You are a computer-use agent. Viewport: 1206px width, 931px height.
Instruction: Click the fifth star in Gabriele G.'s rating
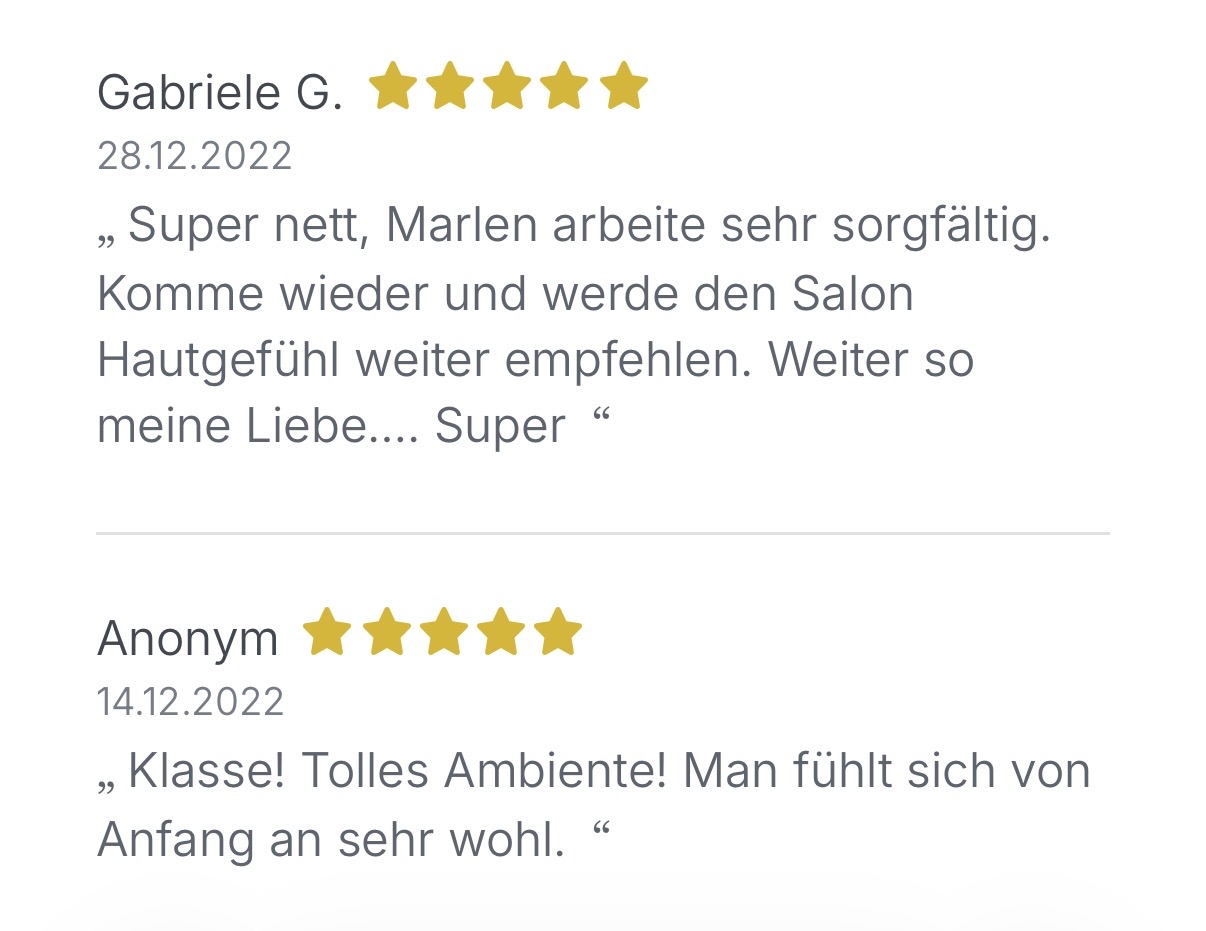(624, 86)
